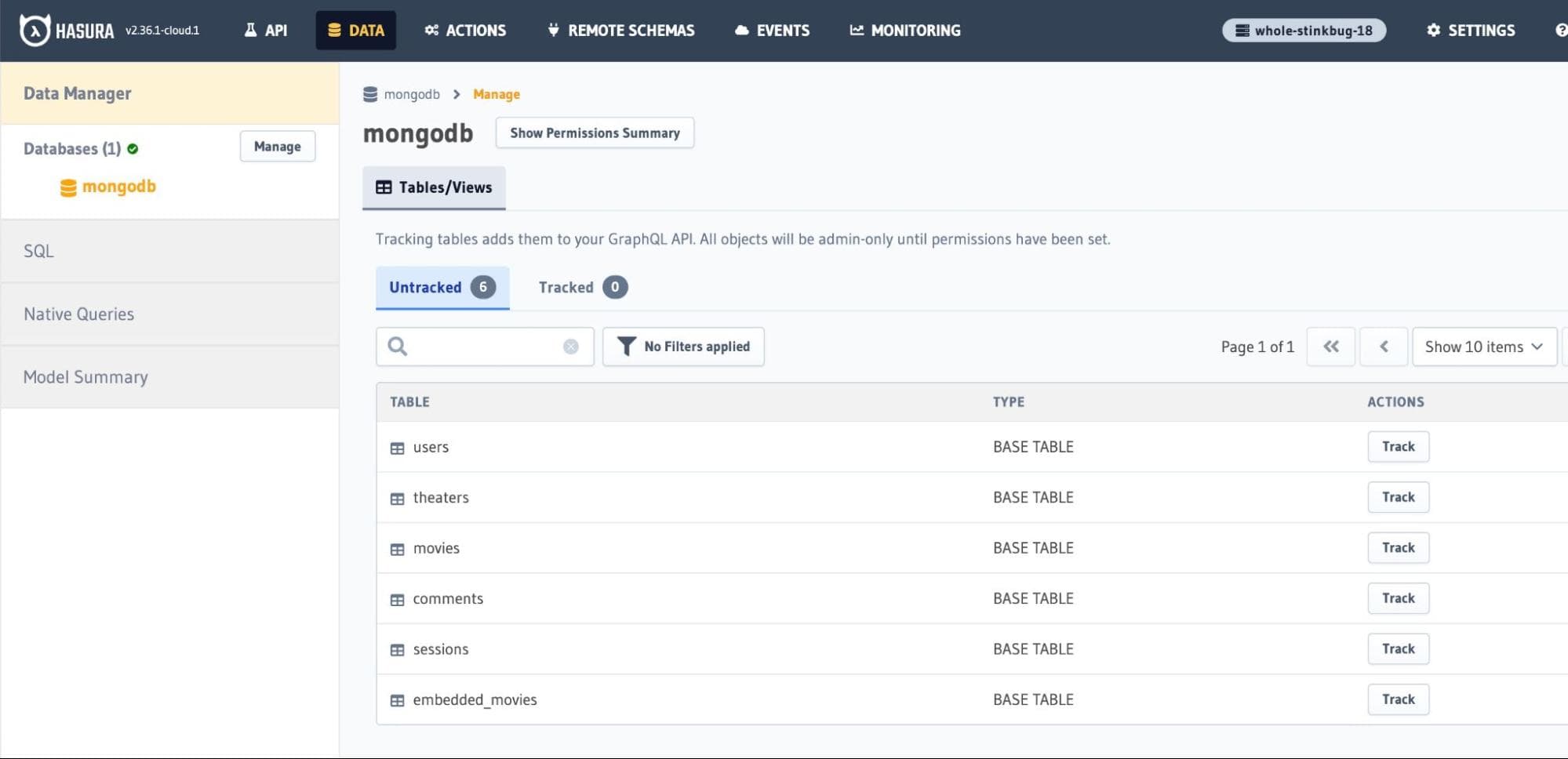1568x759 pixels.
Task: Open the API tab in top navigation
Action: 266,31
